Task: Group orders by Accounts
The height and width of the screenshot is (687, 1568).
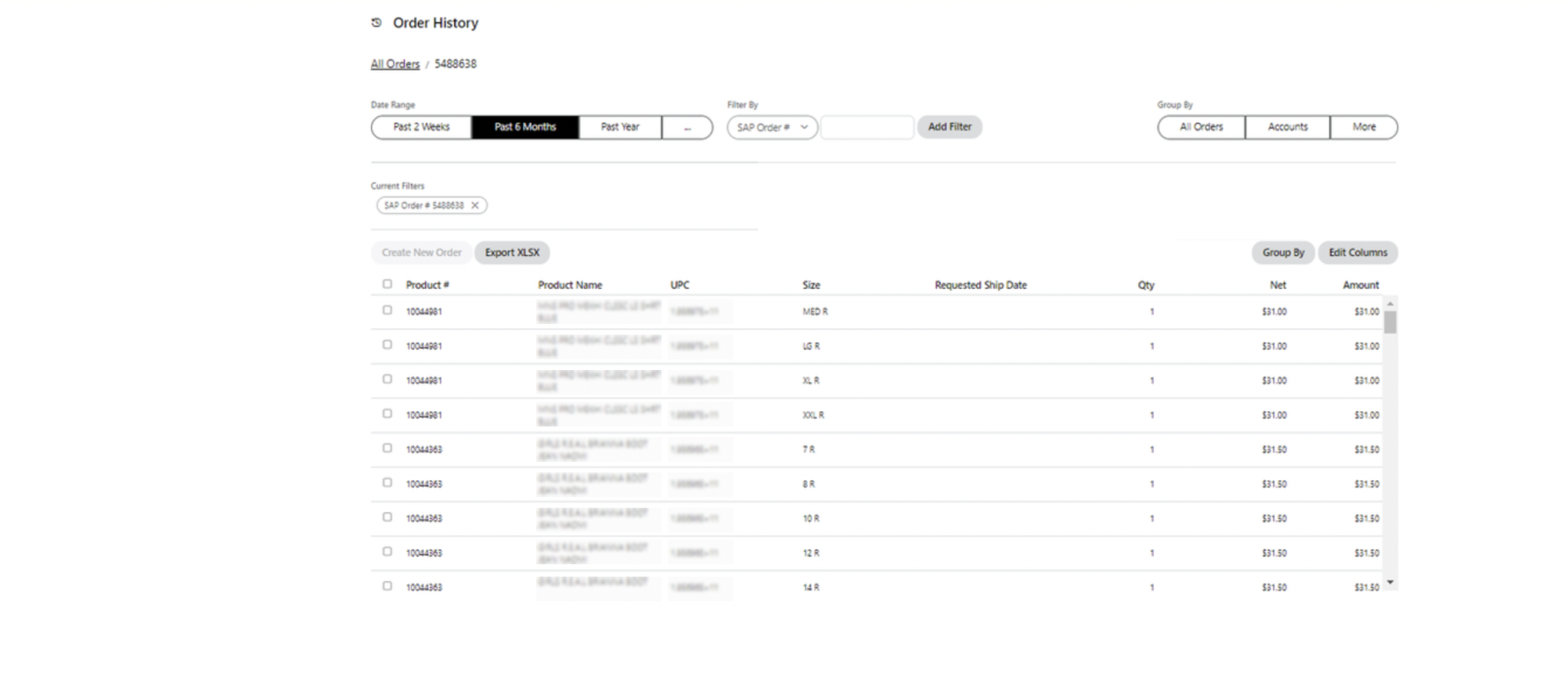Action: coord(1287,127)
